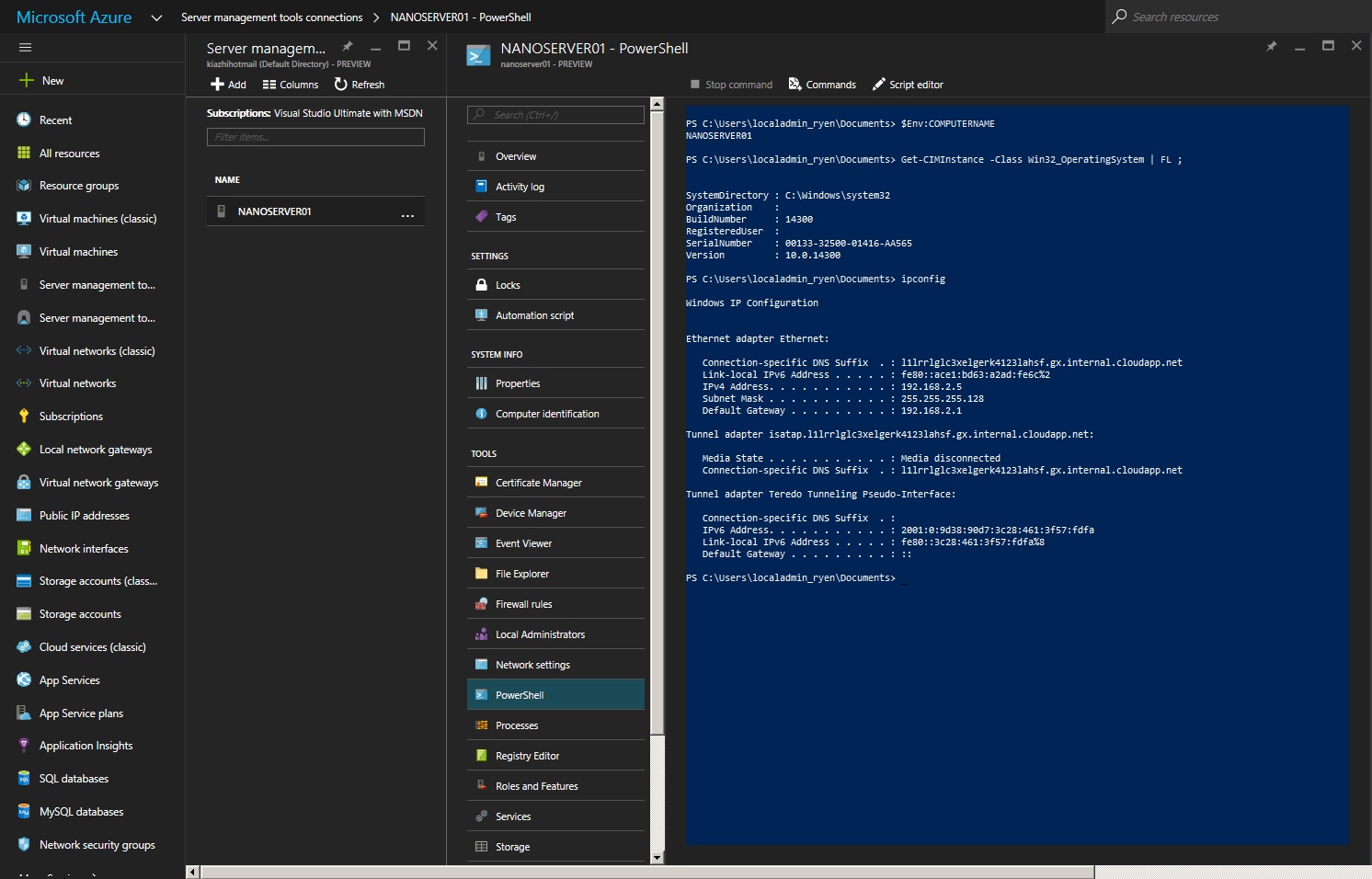
Task: Pin the NANOSERVER01 PowerShell blade
Action: [x=1272, y=46]
